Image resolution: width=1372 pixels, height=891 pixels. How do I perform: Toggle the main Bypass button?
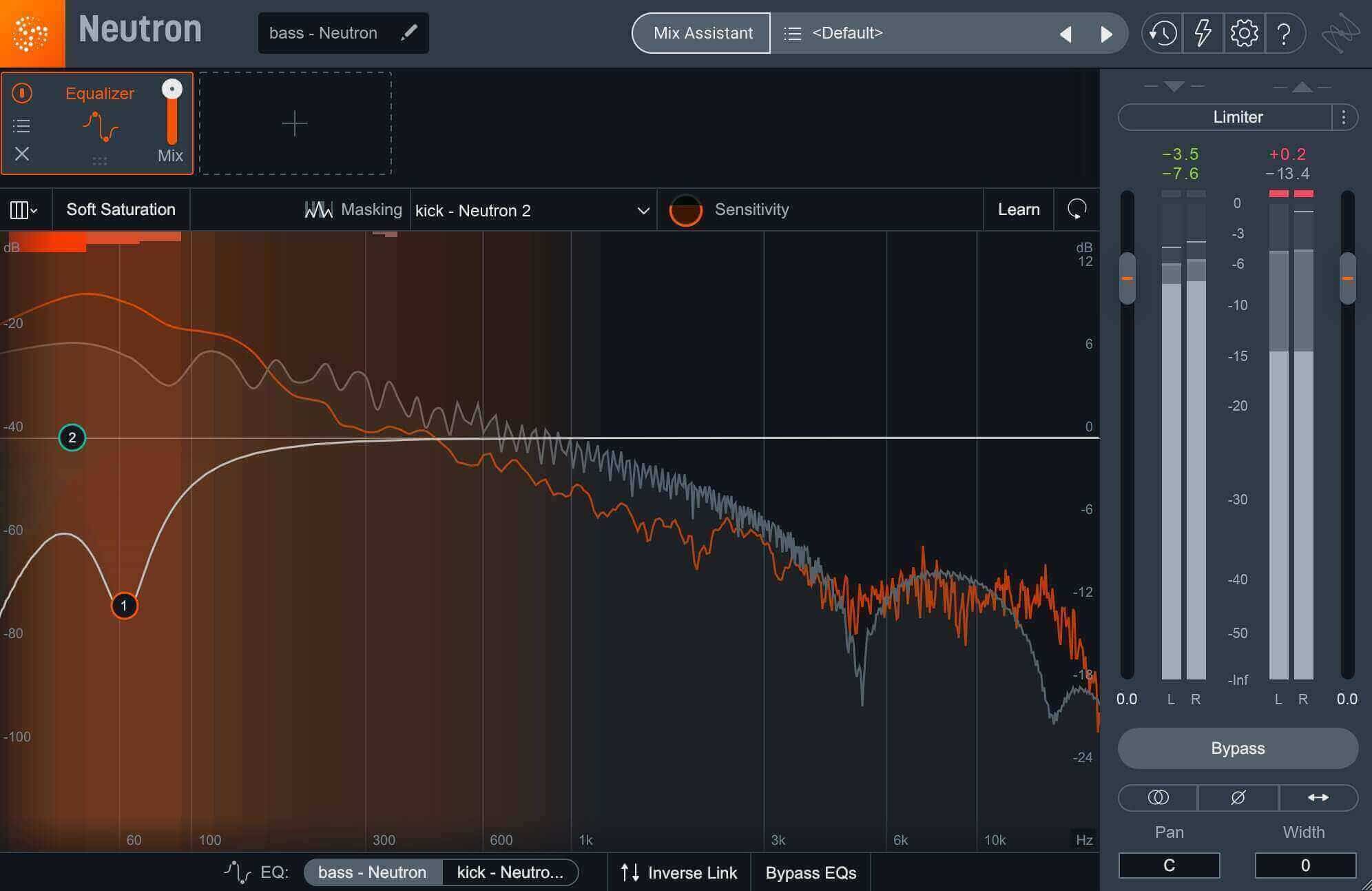(x=1238, y=748)
